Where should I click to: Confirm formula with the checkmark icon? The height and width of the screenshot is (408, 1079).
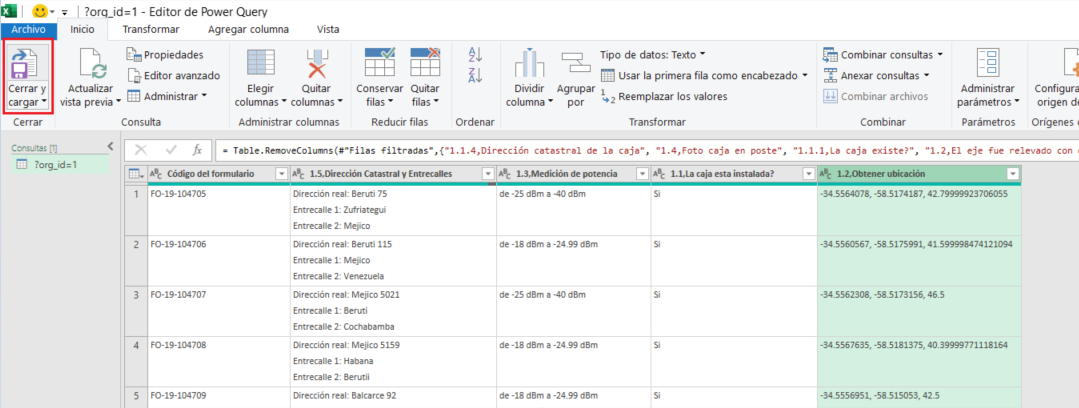click(170, 149)
